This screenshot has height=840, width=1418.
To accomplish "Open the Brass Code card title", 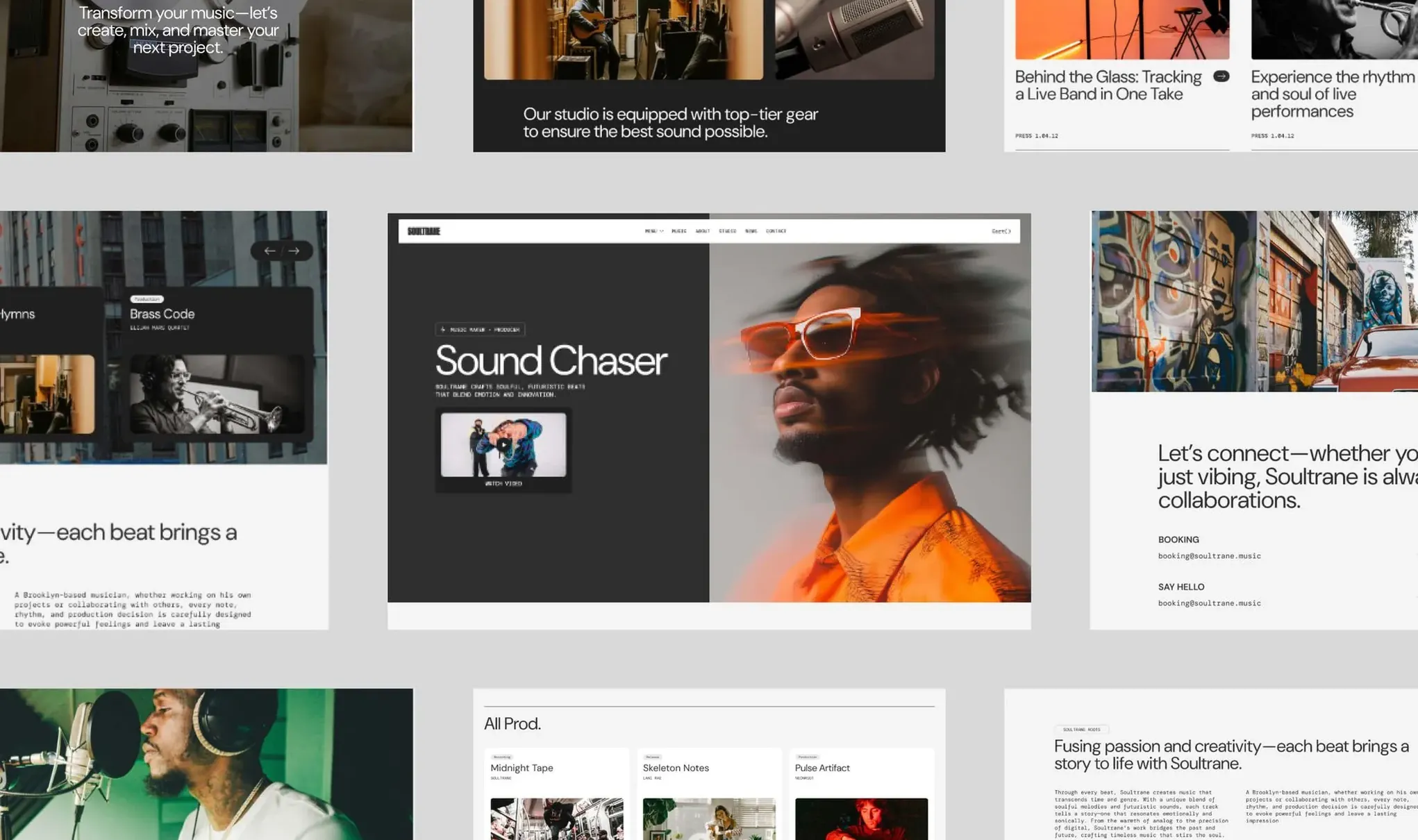I will pos(162,314).
